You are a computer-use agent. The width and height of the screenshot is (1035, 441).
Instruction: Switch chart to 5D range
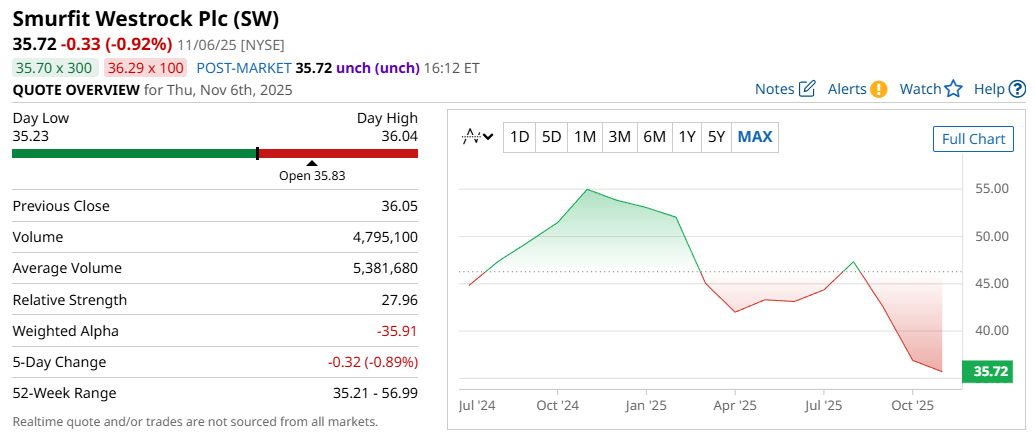point(551,137)
